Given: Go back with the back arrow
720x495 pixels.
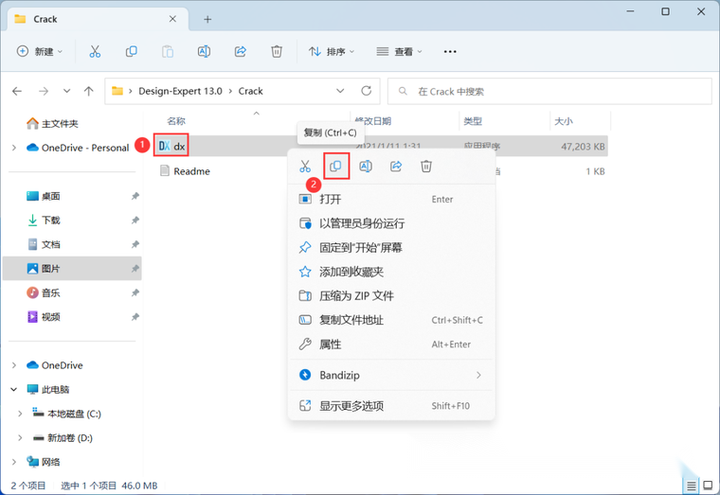Looking at the screenshot, I should [17, 91].
